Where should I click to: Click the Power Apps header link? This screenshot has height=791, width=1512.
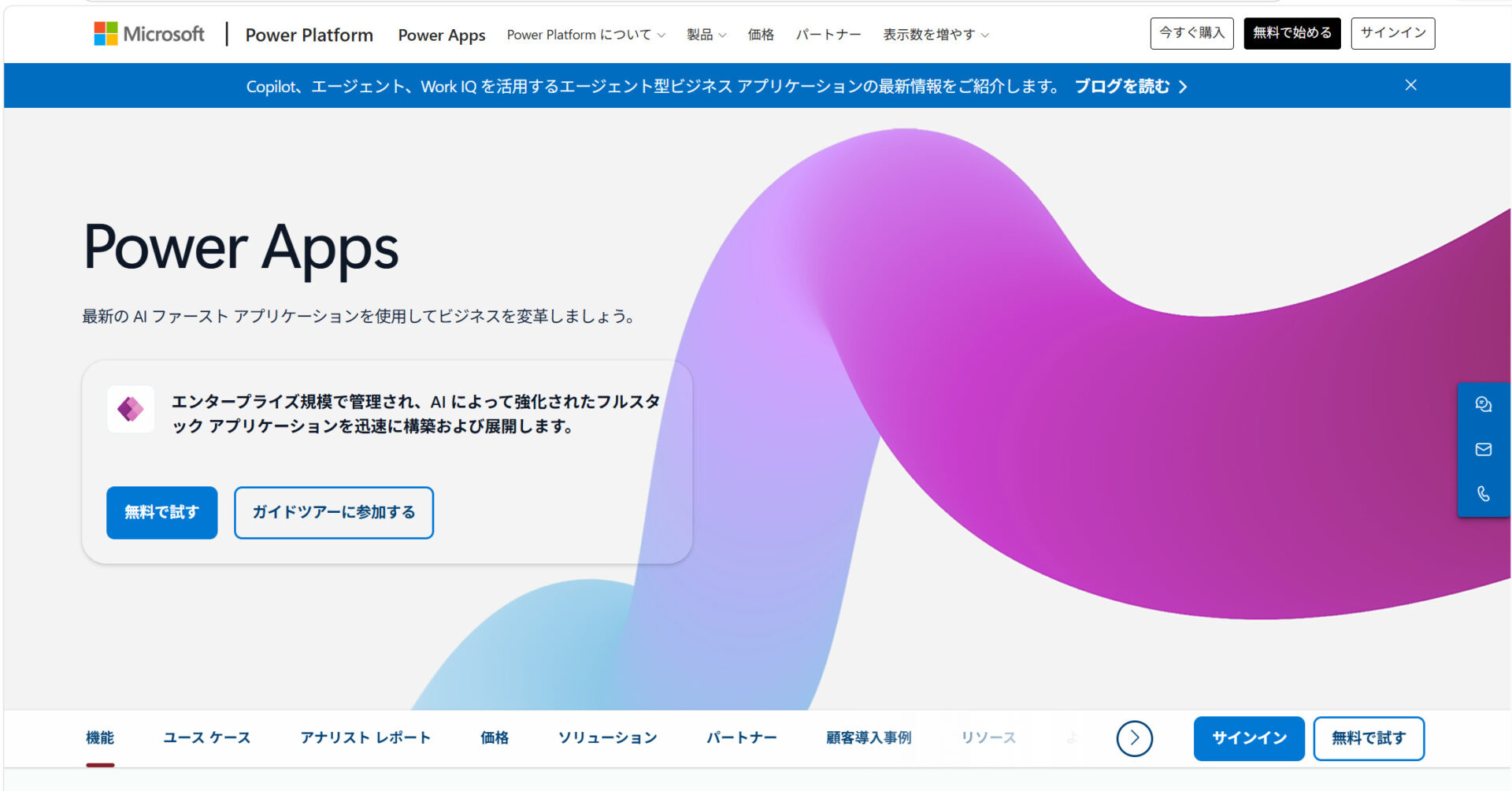pyautogui.click(x=442, y=35)
